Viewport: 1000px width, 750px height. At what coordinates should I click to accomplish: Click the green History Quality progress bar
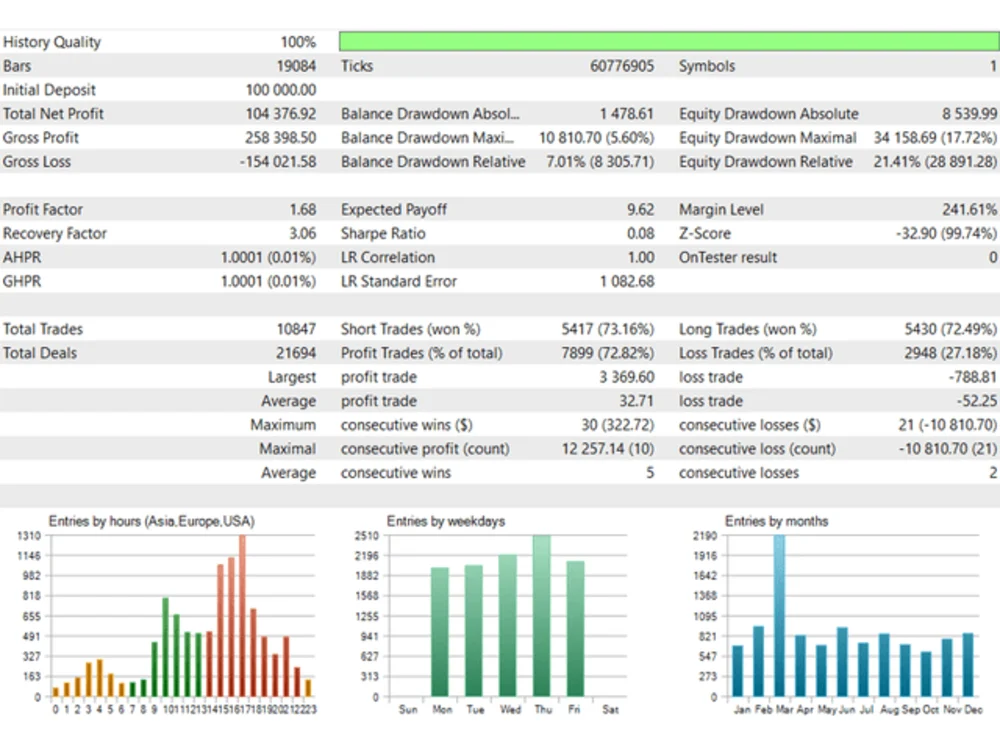pyautogui.click(x=669, y=41)
